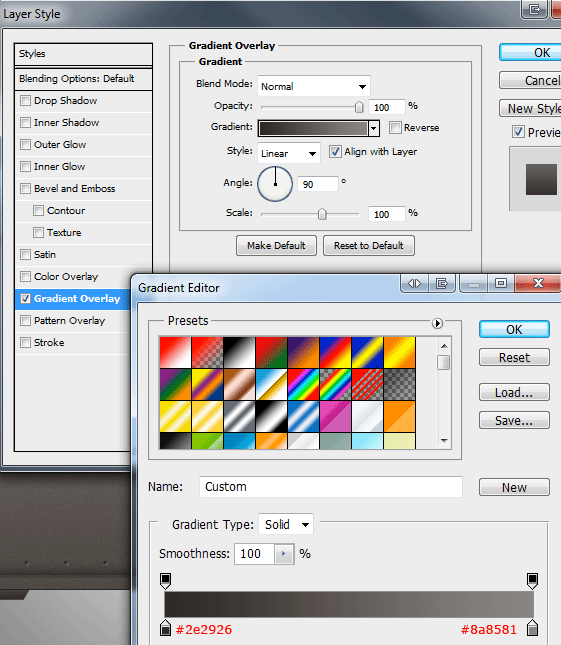Click the angle dial control
Image resolution: width=561 pixels, height=645 pixels.
click(275, 184)
